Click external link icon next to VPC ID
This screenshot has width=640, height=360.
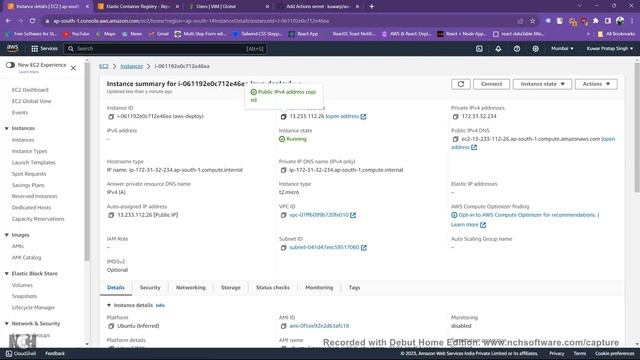coord(353,215)
